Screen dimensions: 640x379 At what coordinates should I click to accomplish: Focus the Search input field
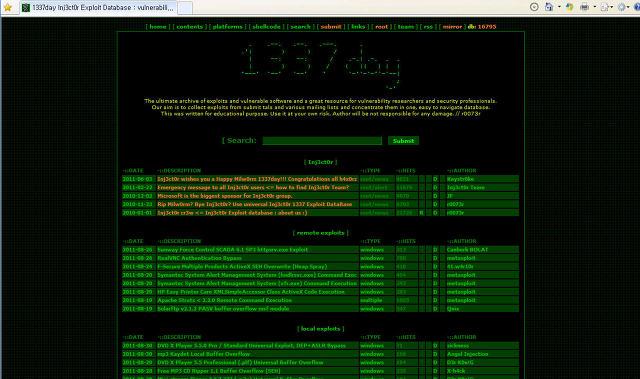pos(322,141)
